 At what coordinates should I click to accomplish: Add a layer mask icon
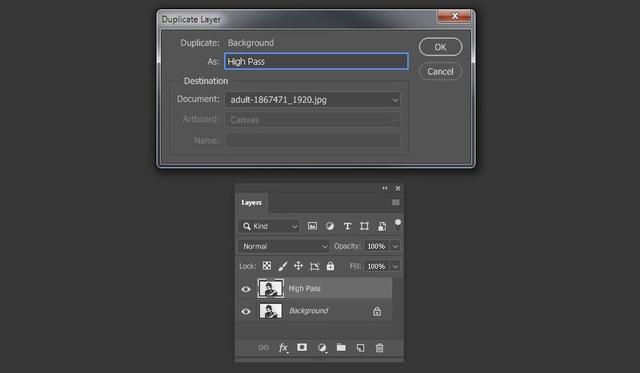pos(302,347)
